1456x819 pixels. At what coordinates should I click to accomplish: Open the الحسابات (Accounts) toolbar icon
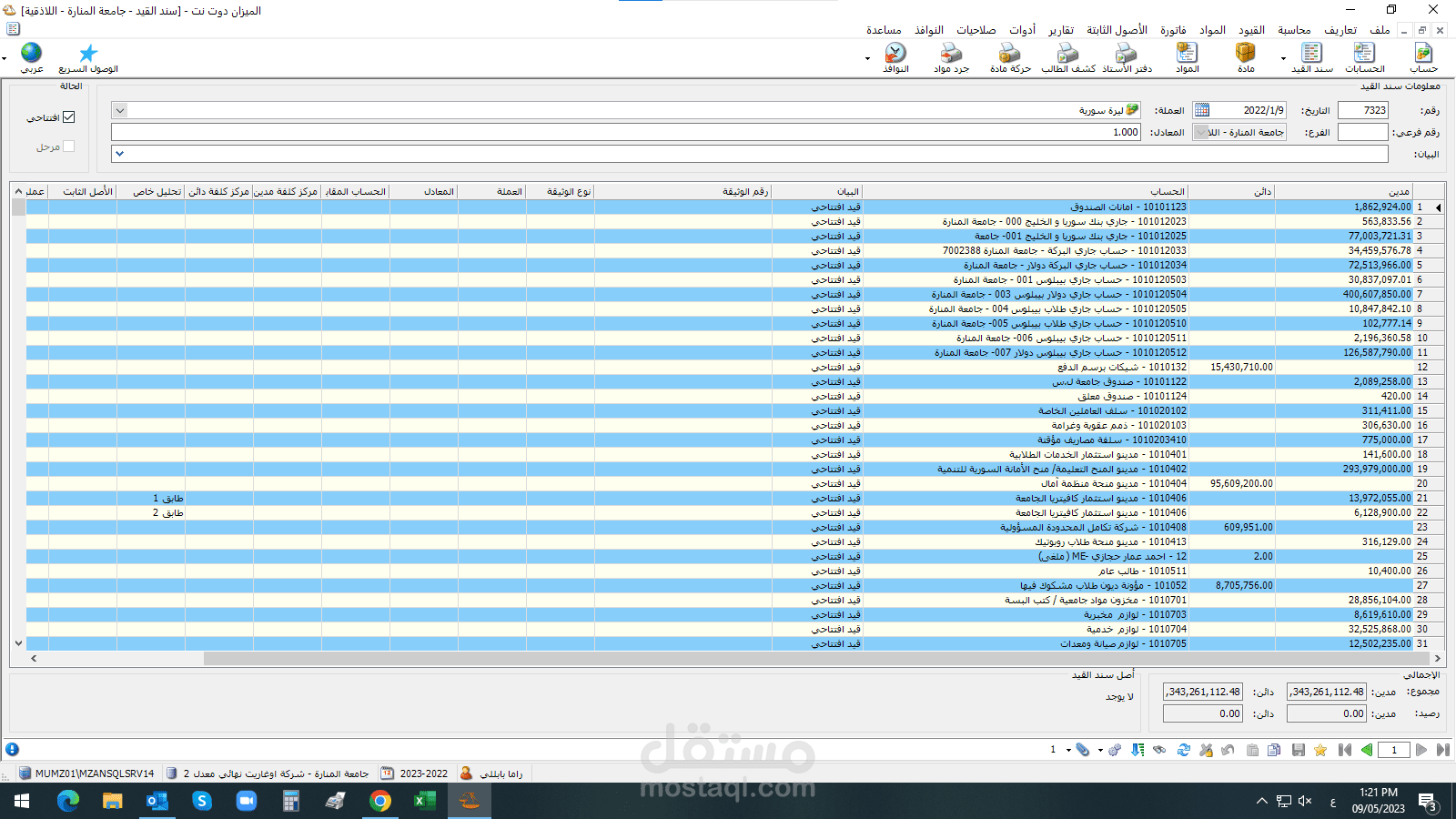[1365, 57]
